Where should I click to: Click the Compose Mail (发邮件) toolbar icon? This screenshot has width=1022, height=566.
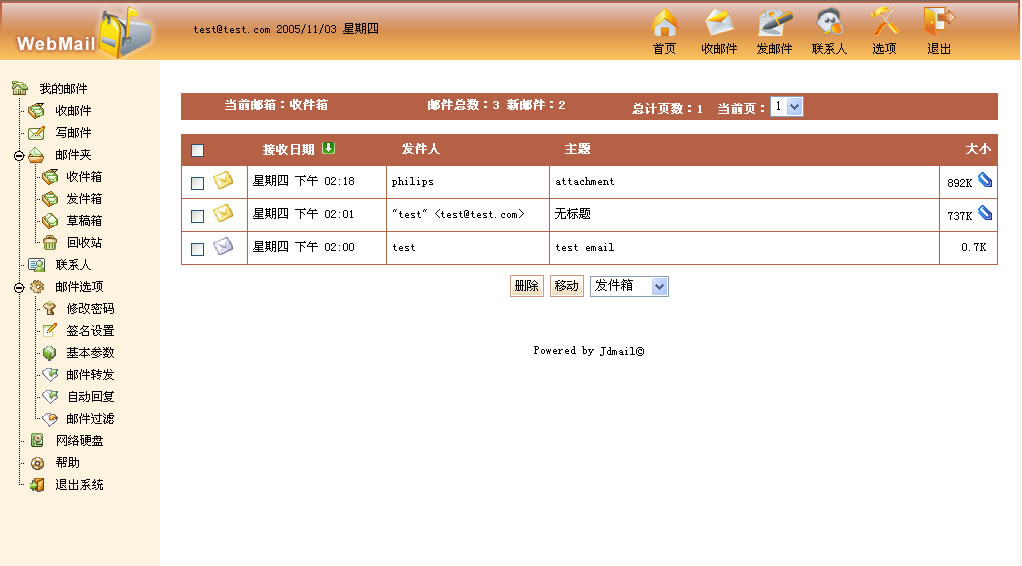coord(774,23)
